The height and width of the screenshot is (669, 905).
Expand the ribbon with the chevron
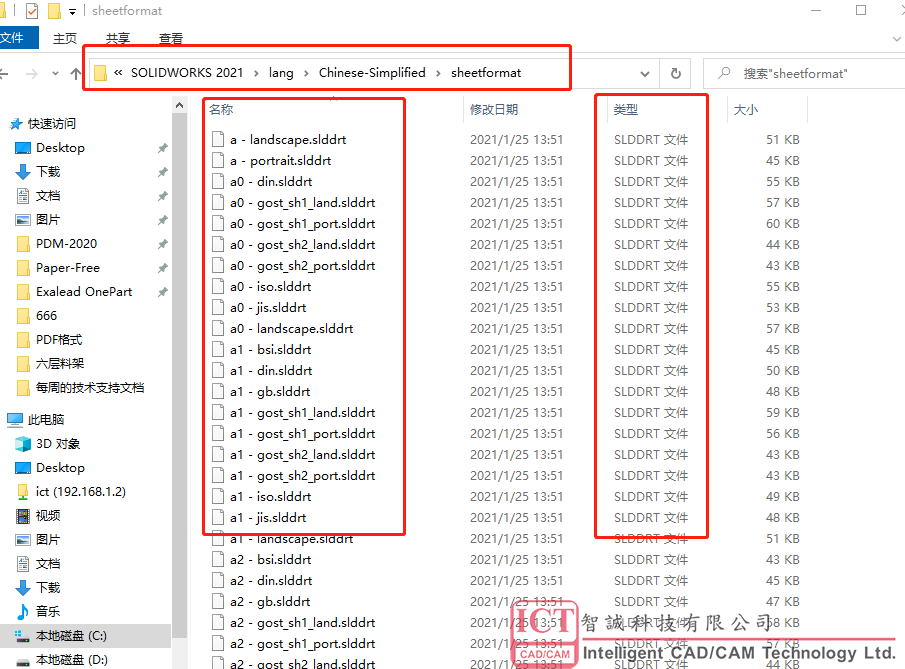click(x=896, y=39)
